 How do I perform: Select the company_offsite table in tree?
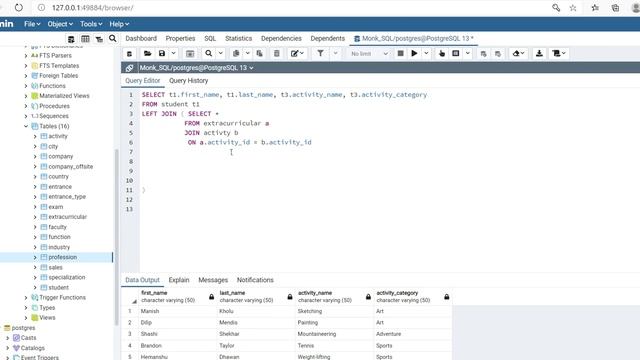point(71,167)
